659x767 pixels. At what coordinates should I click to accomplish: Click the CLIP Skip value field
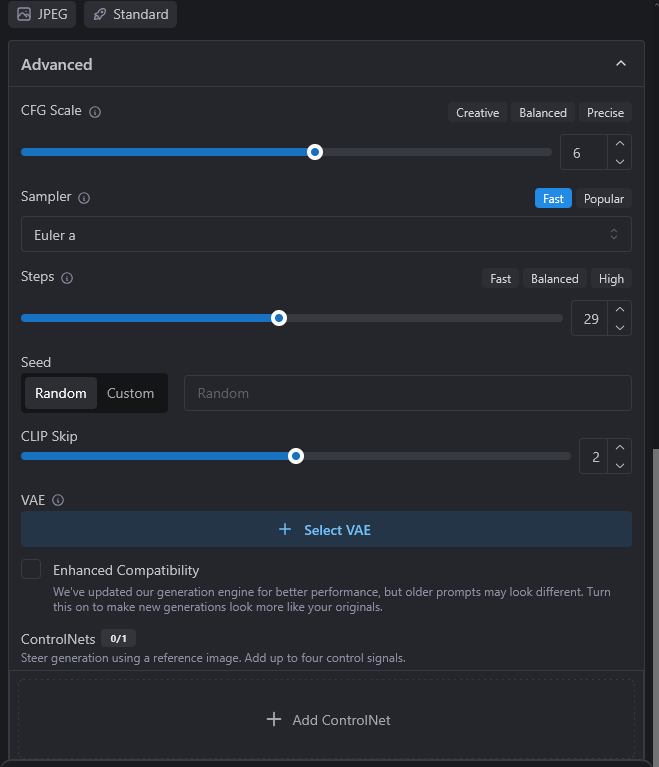(x=594, y=456)
